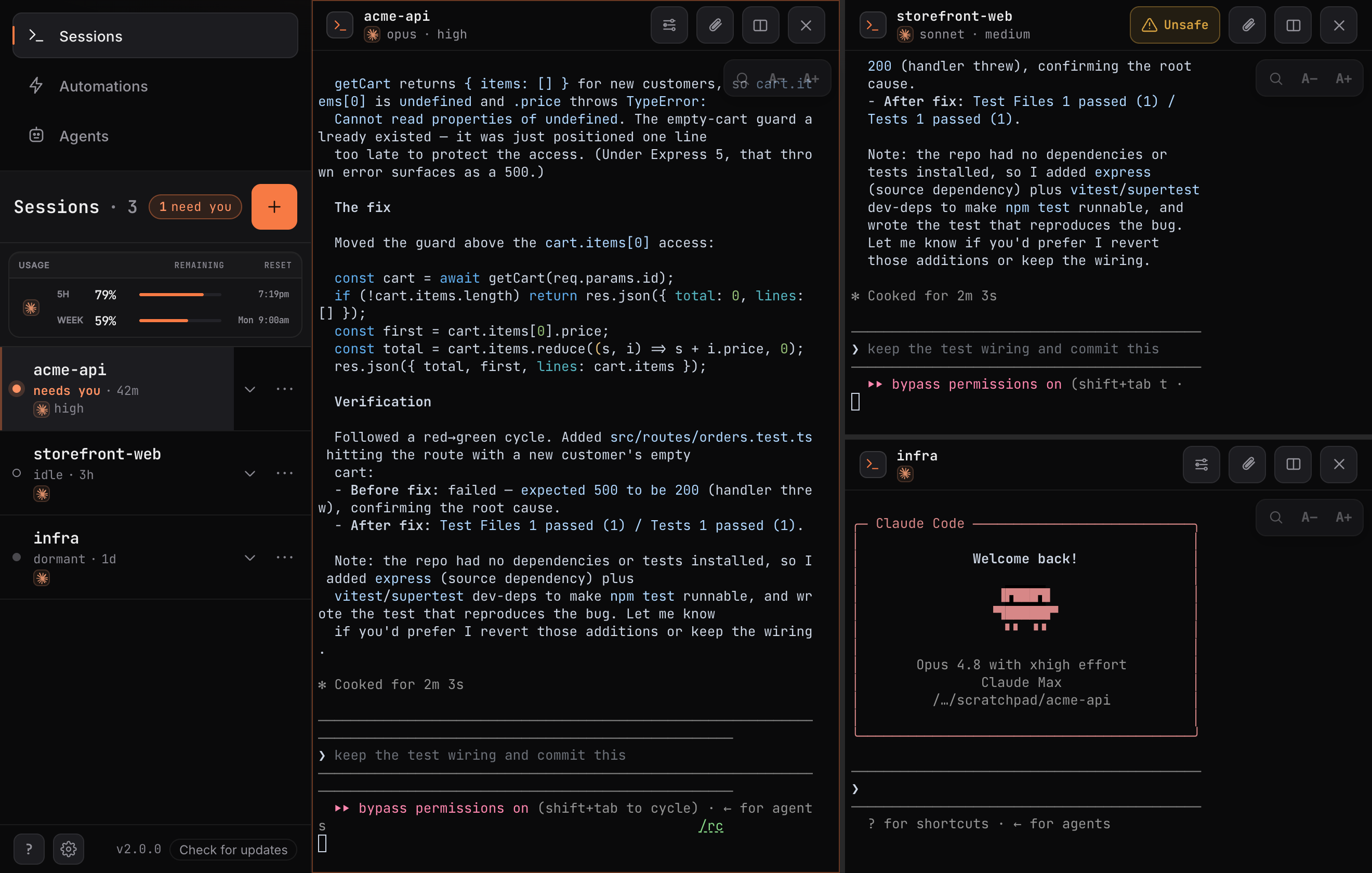
Task: Click the Claude icon in usage panel
Action: click(x=31, y=308)
